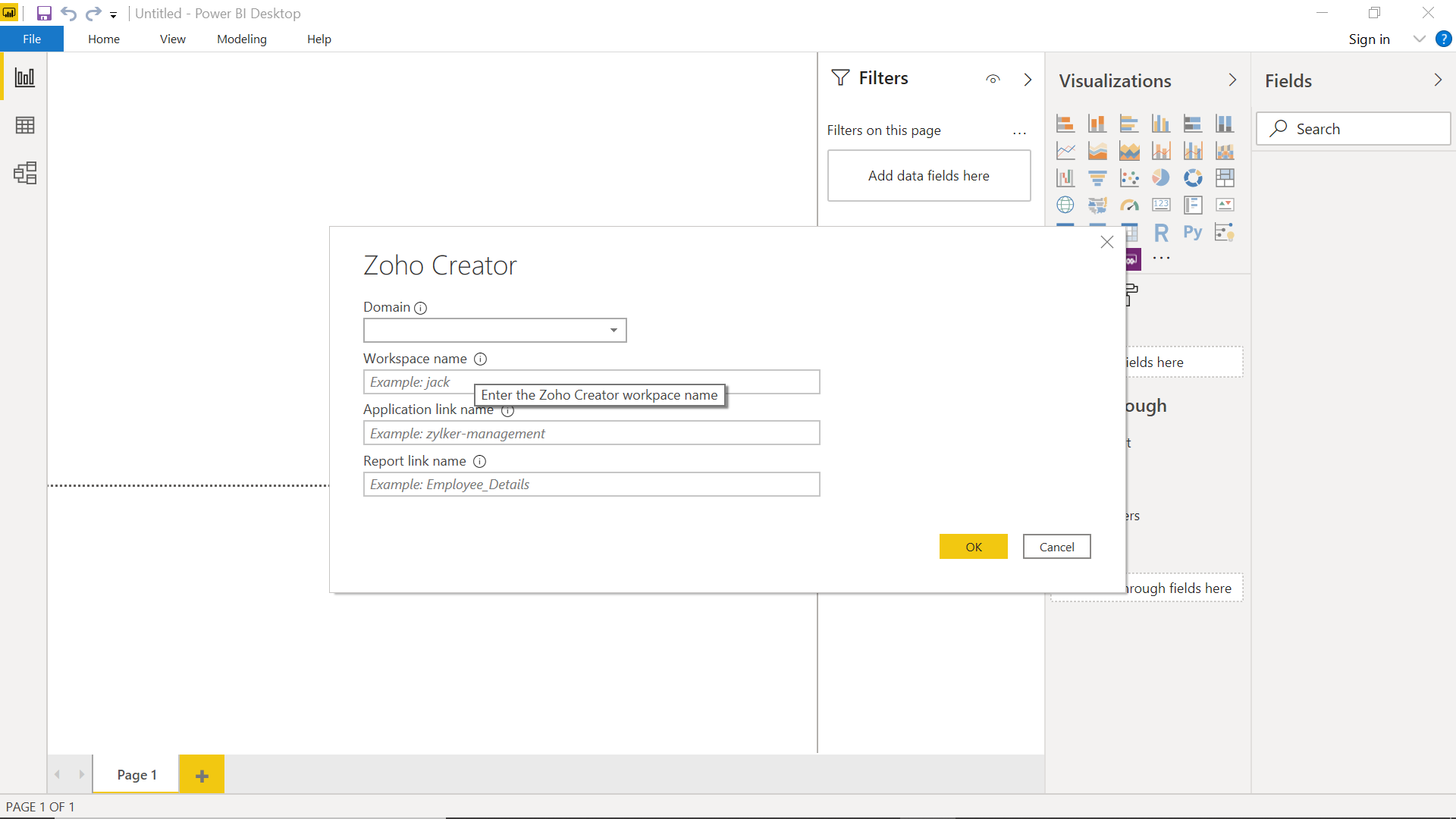Select the 100% stacked column chart visual

1225,124
